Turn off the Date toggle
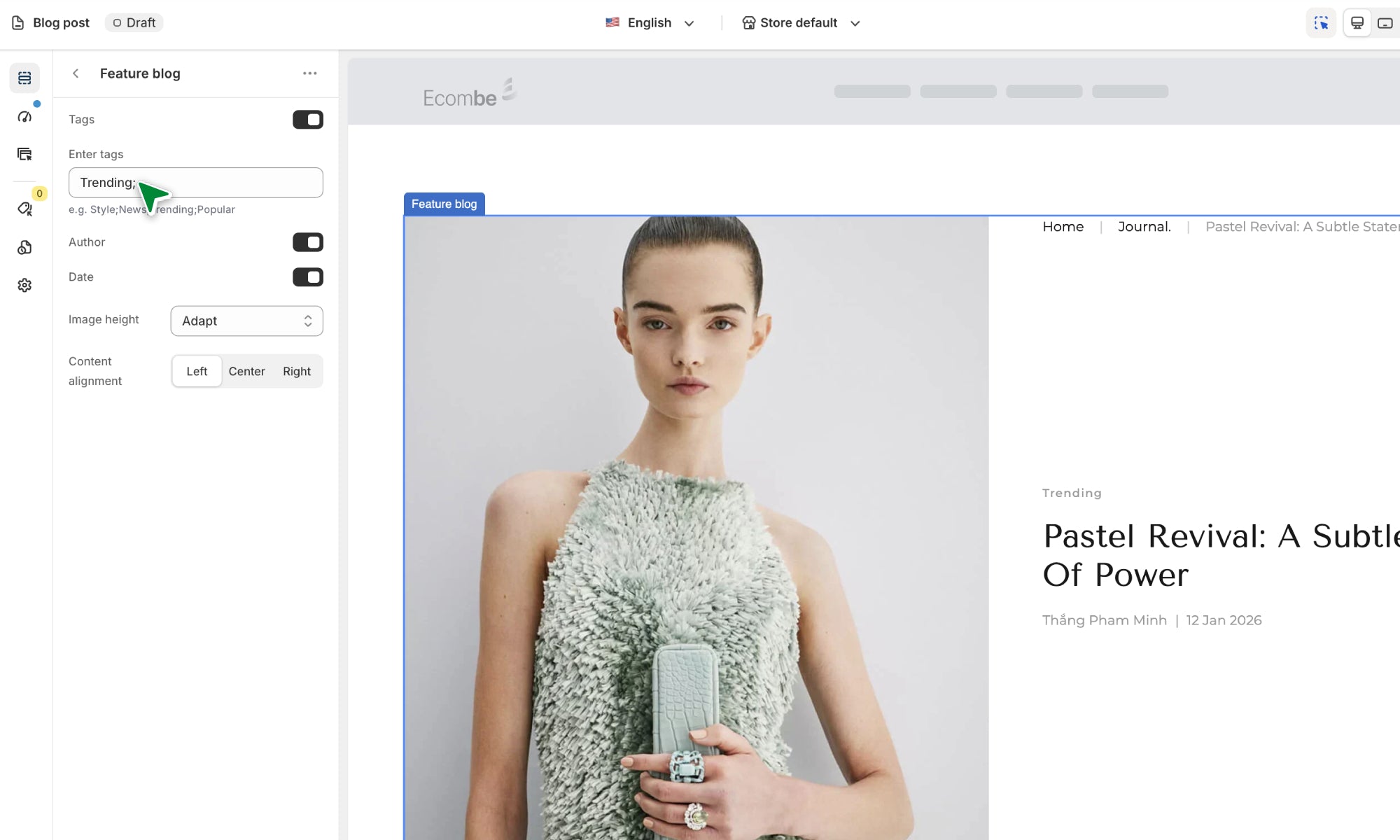The image size is (1400, 840). point(307,277)
